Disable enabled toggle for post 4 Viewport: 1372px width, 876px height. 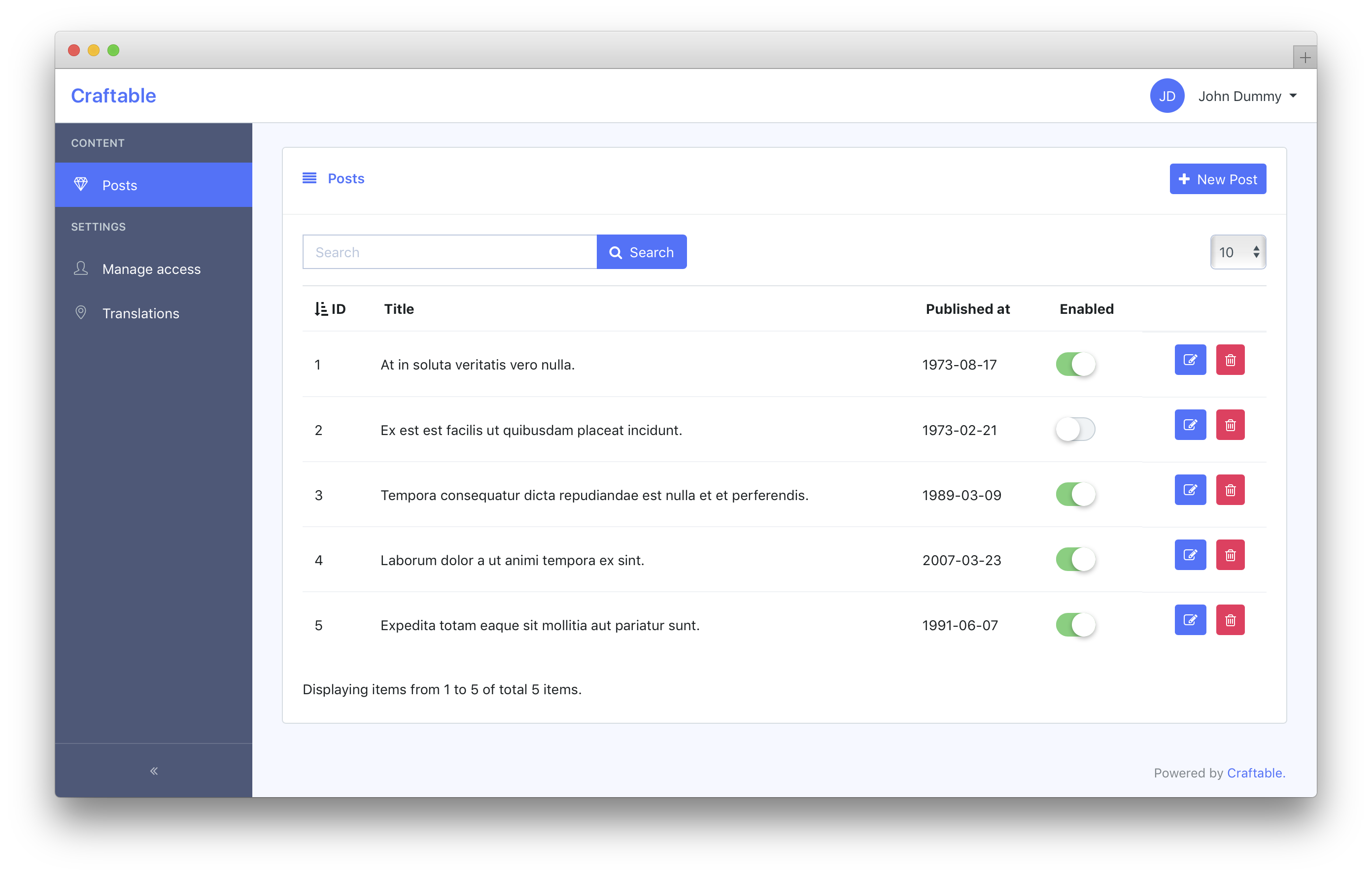1075,559
